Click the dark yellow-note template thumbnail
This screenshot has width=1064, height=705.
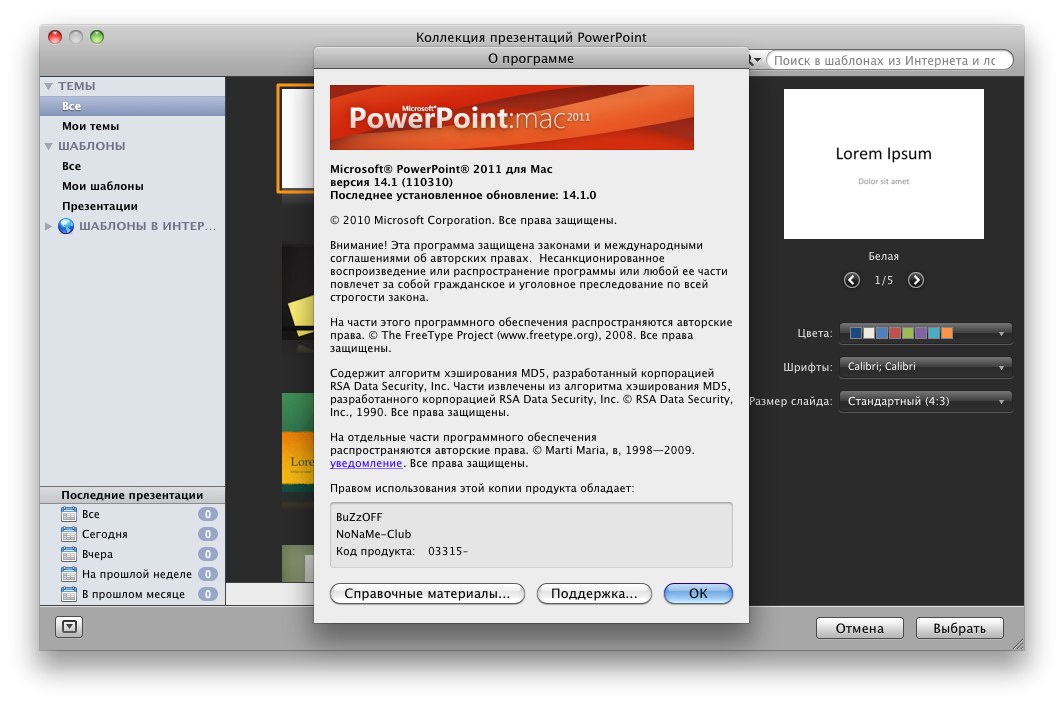coord(297,292)
